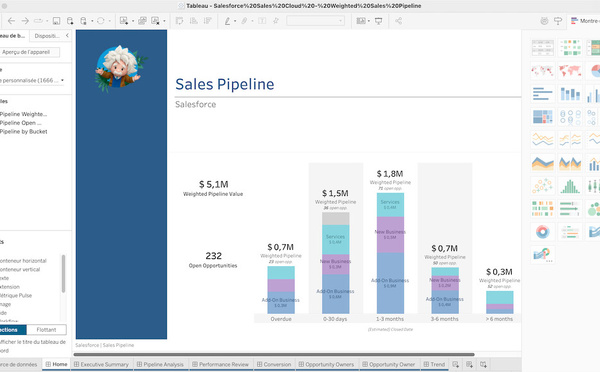
Task: Click the Refresh circular arrow icon
Action: 101,21
